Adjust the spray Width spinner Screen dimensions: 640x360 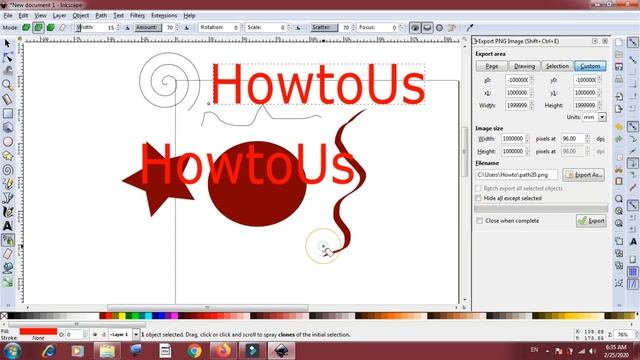[x=118, y=27]
